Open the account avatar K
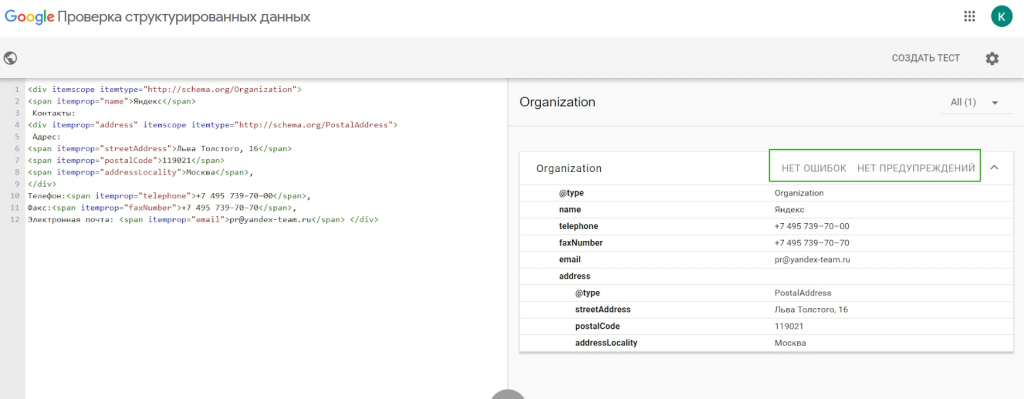The image size is (1024, 399). (x=1001, y=16)
